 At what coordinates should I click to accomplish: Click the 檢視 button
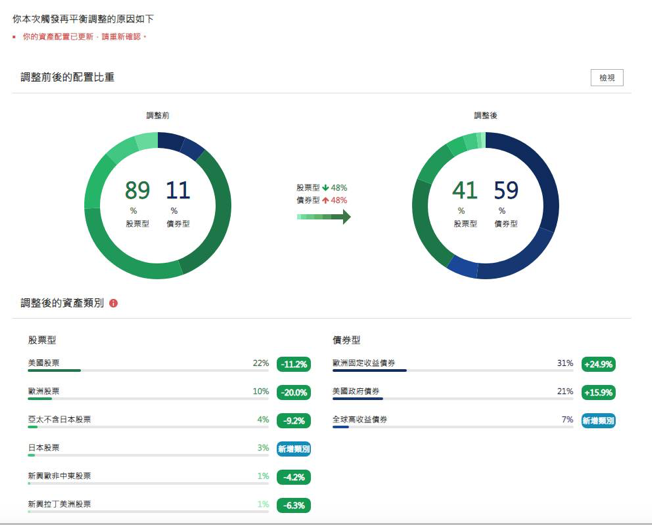pos(607,78)
